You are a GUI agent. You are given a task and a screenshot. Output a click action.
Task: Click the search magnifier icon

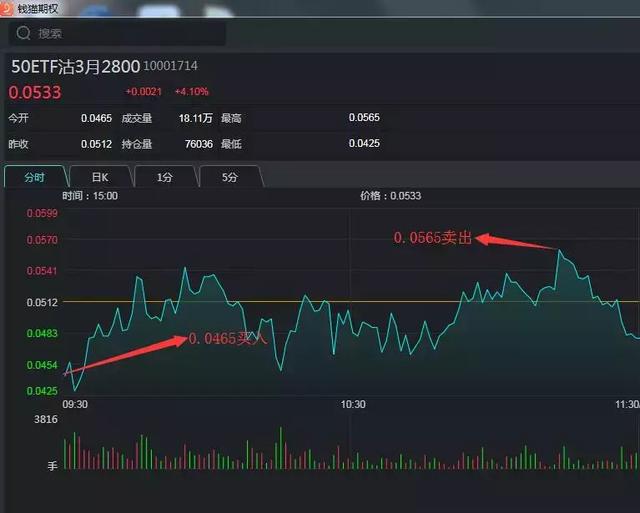23,33
